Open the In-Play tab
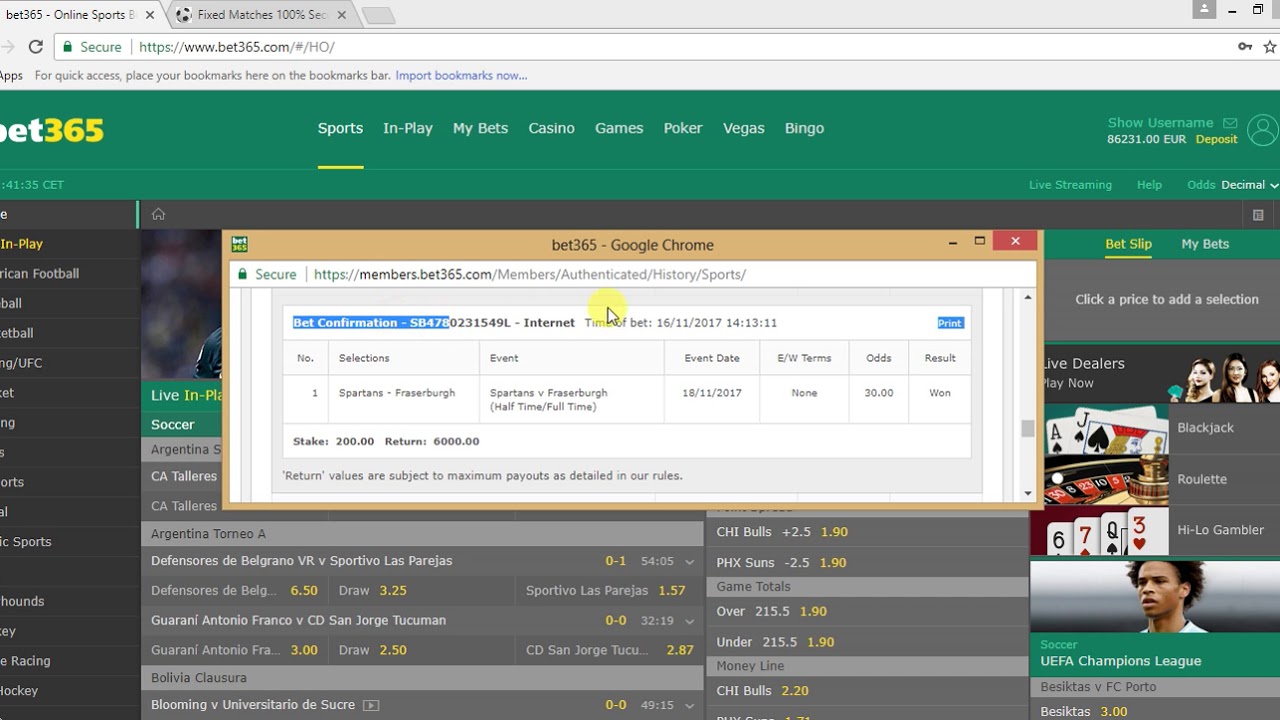1280x720 pixels. 408,128
